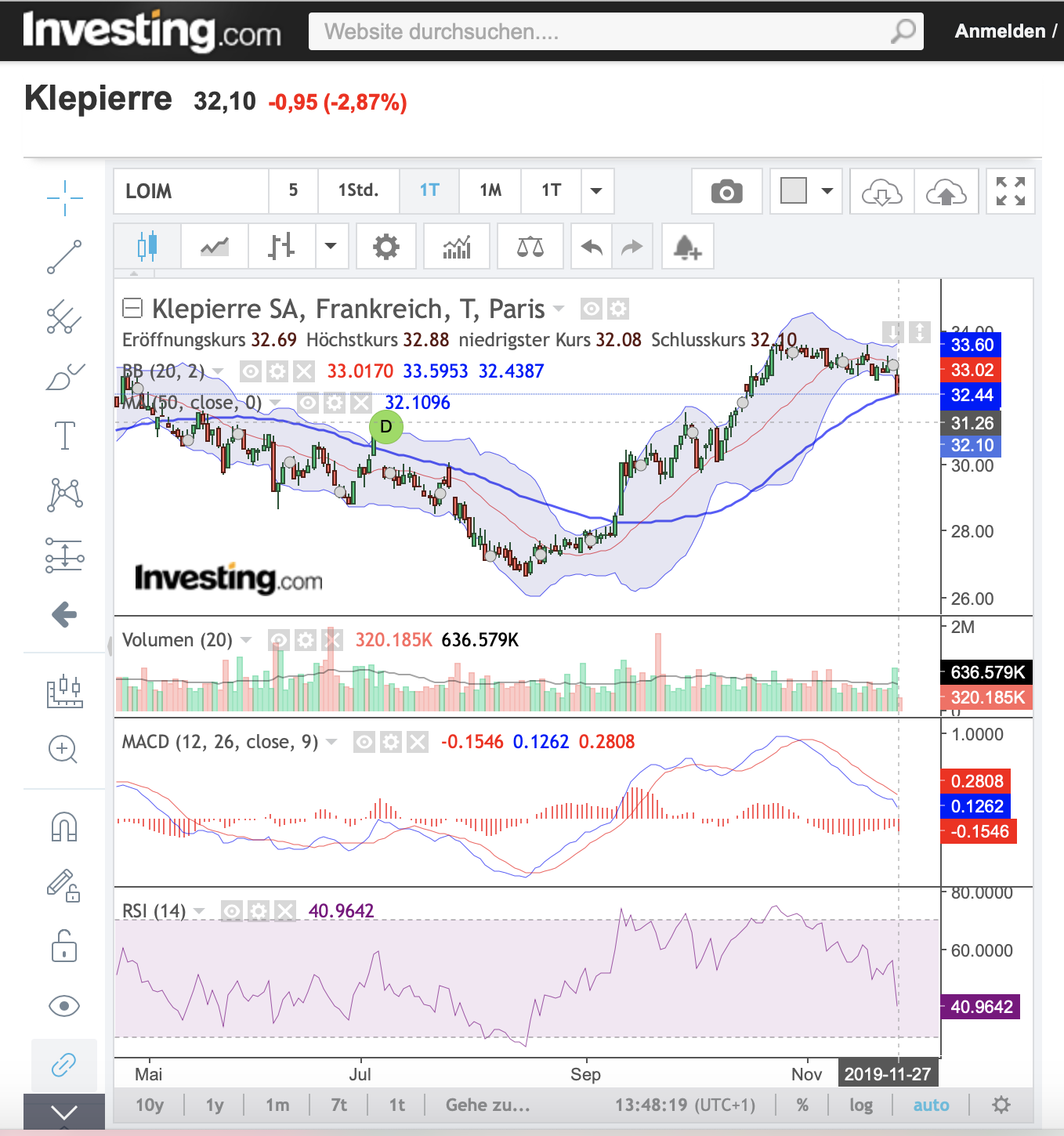1064x1136 pixels.
Task: Expand the MA (50, close, 0) dropdown arrow
Action: point(275,403)
